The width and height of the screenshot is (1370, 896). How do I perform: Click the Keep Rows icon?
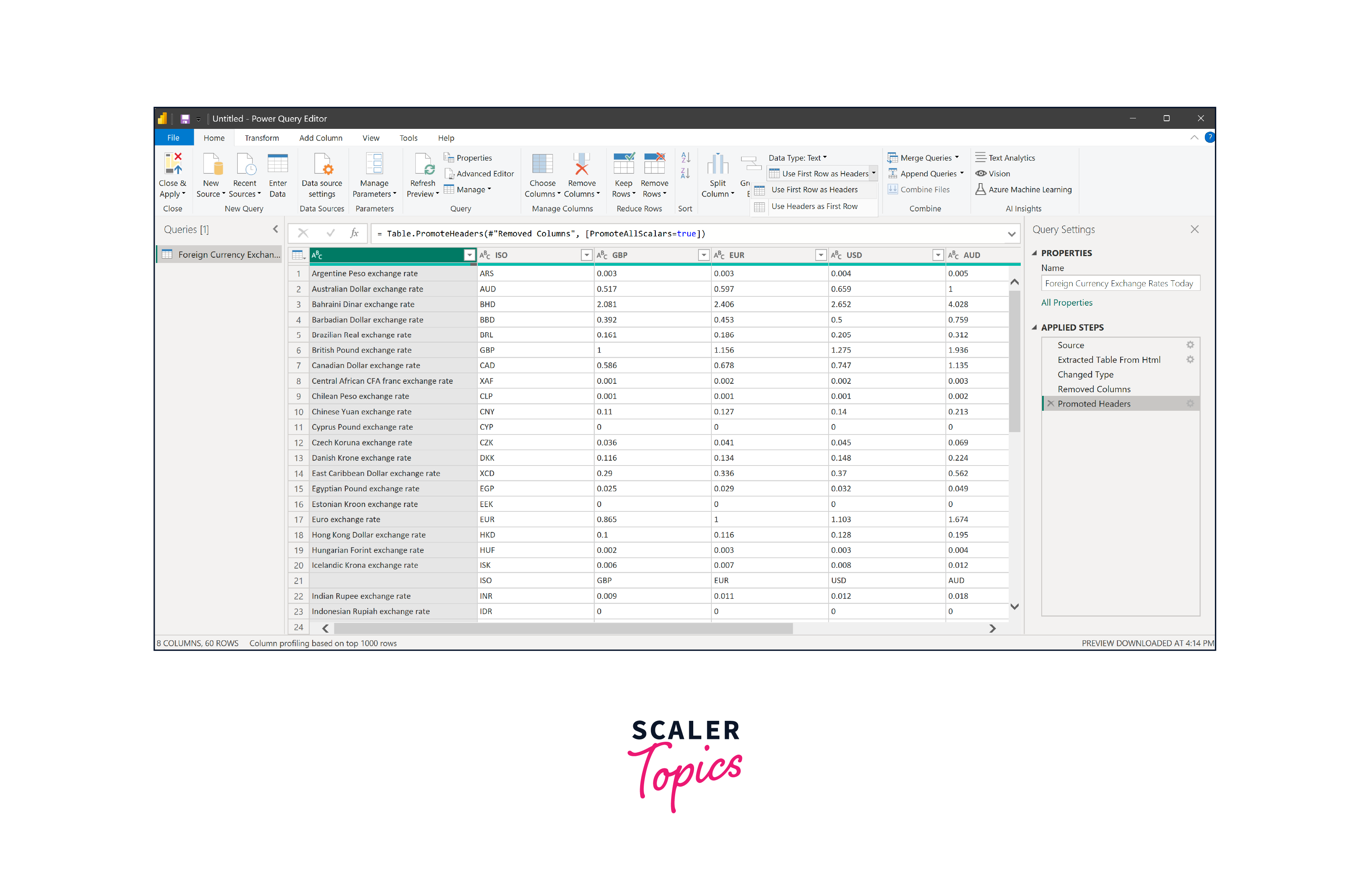point(624,163)
